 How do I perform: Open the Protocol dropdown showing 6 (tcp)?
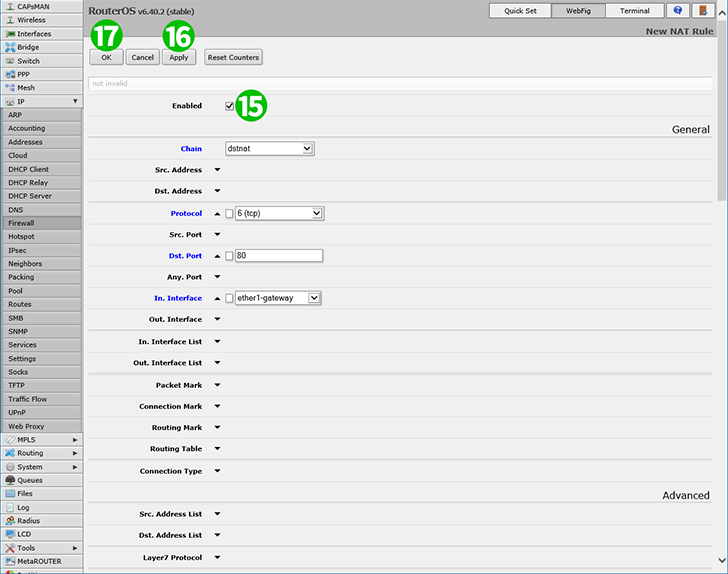[280, 213]
